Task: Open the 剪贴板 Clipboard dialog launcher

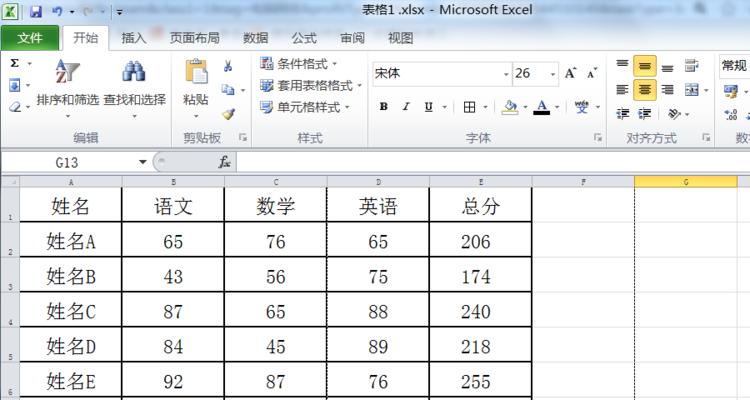Action: [243, 137]
